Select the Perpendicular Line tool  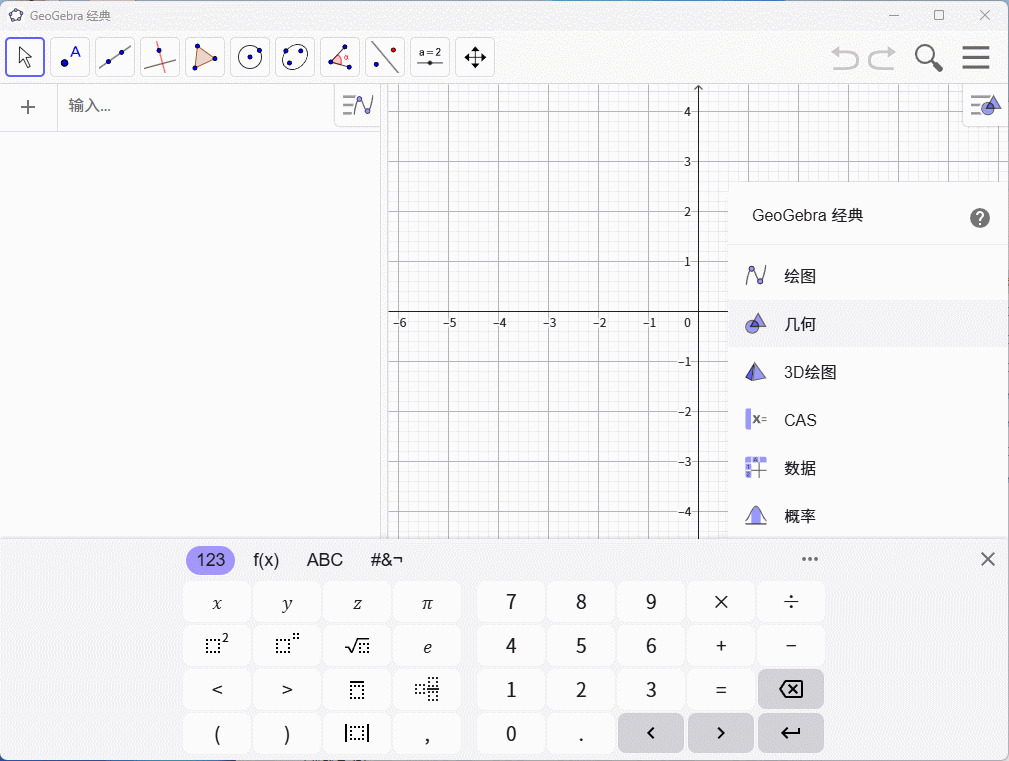160,57
